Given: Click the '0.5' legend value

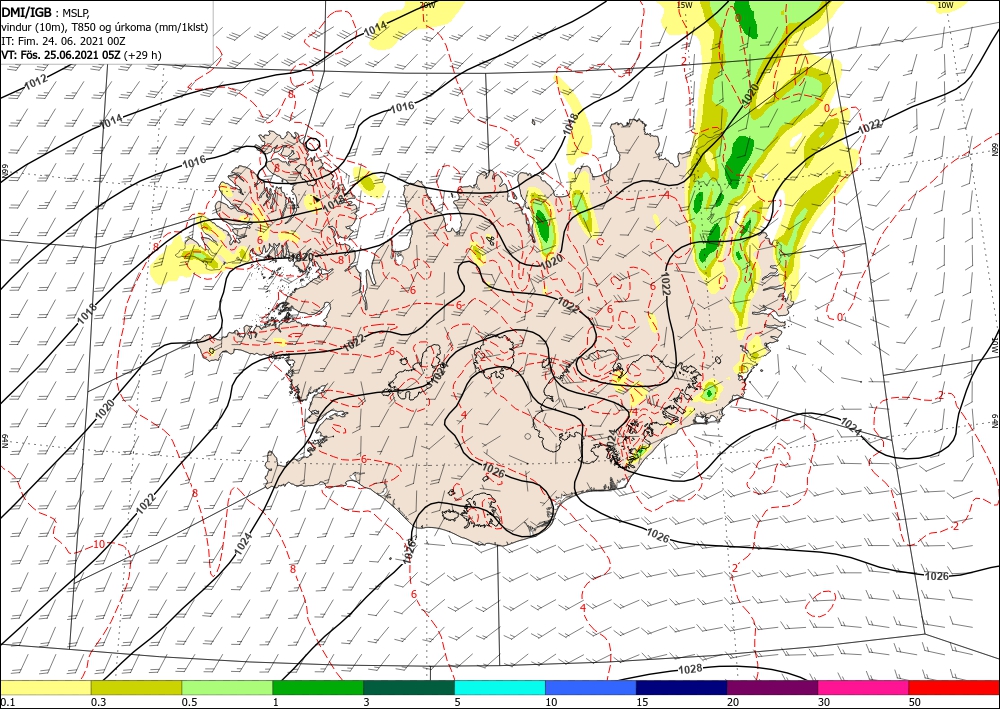Looking at the screenshot, I should click(x=189, y=702).
